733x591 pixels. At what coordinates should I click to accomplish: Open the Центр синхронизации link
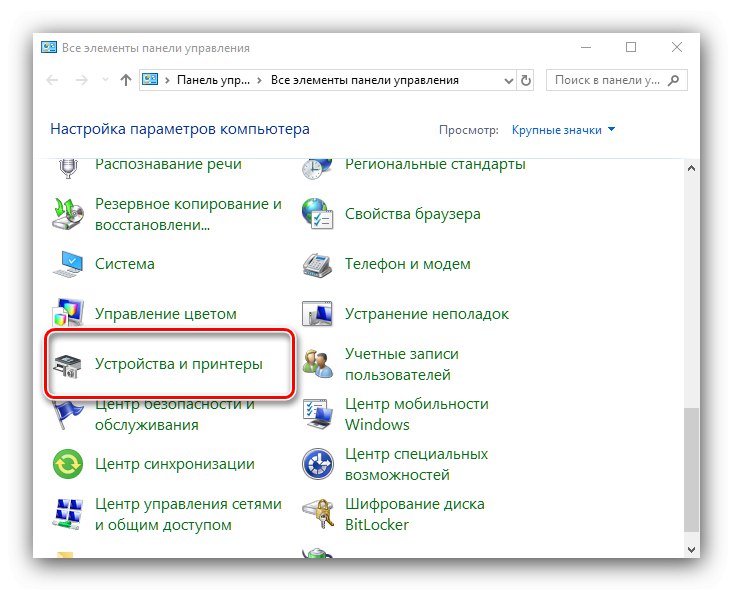(x=175, y=464)
